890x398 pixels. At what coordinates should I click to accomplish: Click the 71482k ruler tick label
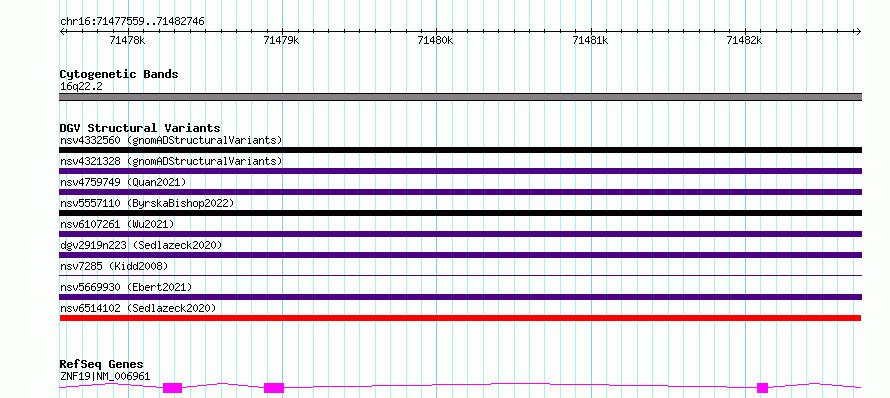[744, 40]
